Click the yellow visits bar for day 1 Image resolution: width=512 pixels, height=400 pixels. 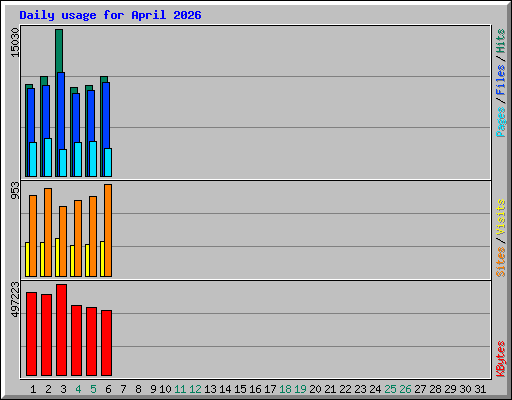[27, 259]
